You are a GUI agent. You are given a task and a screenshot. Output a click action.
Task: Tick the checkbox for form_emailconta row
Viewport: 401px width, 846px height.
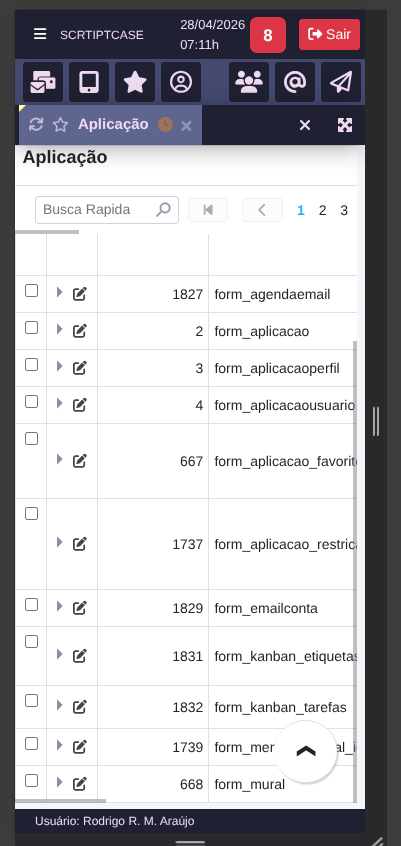pyautogui.click(x=32, y=605)
